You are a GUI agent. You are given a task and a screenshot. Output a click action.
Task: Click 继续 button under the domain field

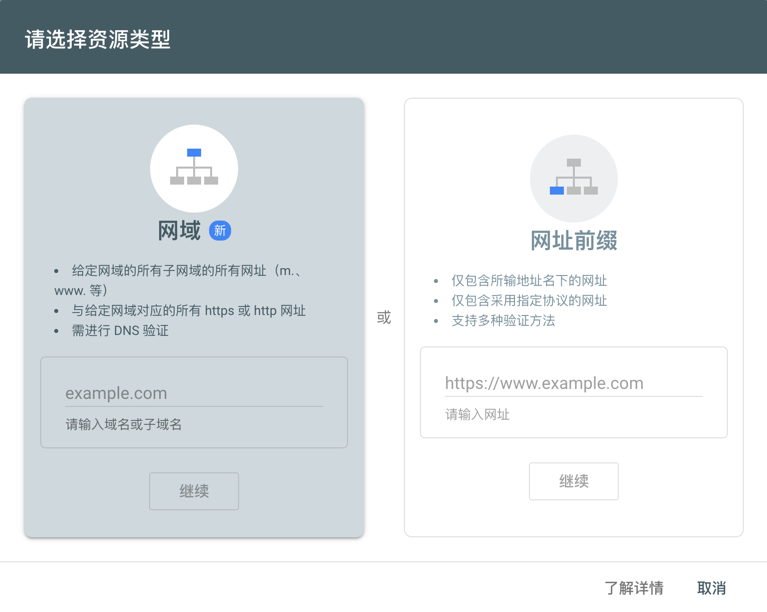[194, 491]
